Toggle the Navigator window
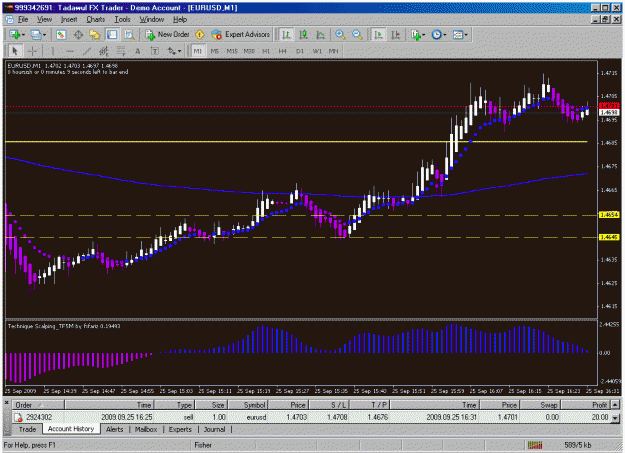The width and height of the screenshot is (625, 453). click(95, 35)
